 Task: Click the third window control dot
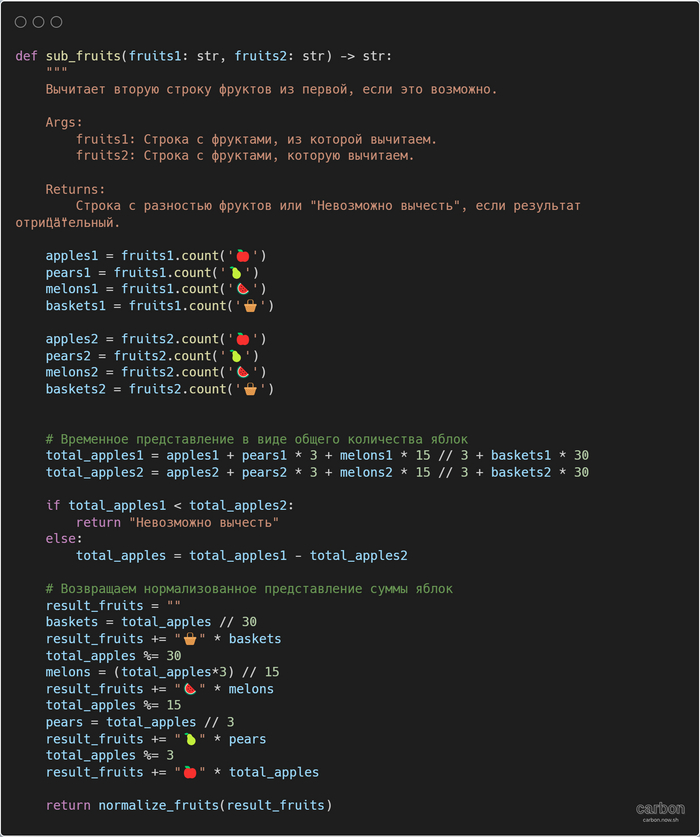56,22
